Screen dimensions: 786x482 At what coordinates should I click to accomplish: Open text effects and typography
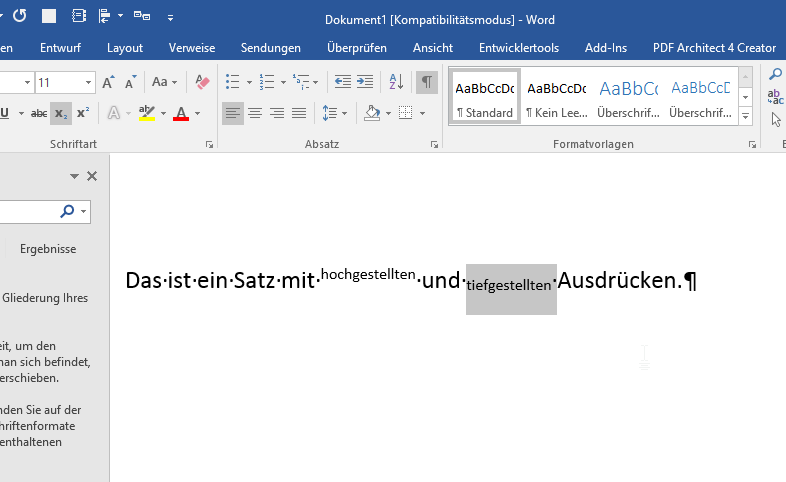pos(114,113)
